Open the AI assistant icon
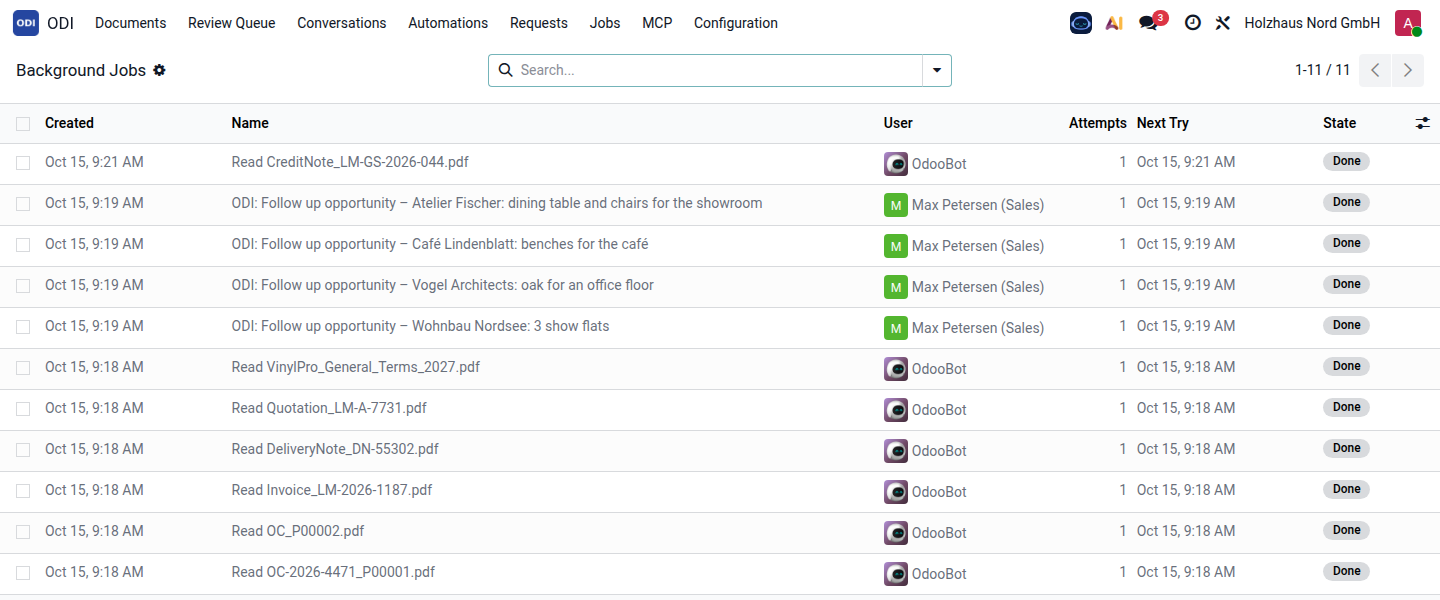Viewport: 1440px width, 600px height. (1114, 23)
